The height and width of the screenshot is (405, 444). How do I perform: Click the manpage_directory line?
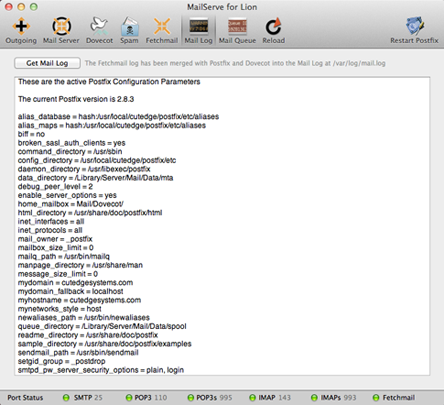click(x=80, y=265)
